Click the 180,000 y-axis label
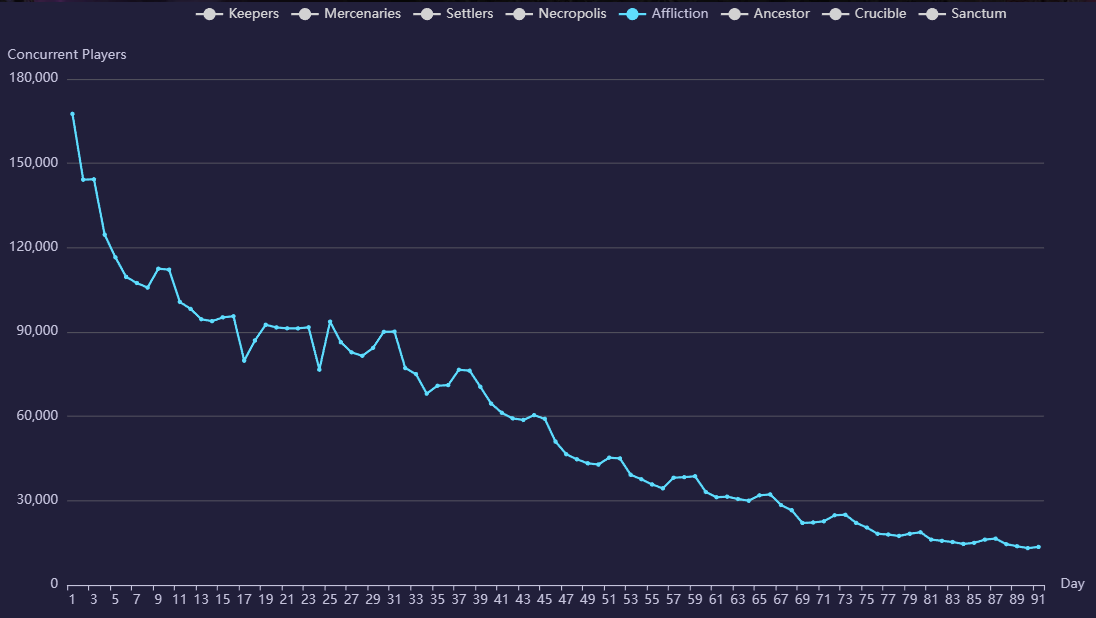Viewport: 1096px width, 618px height. [x=34, y=78]
